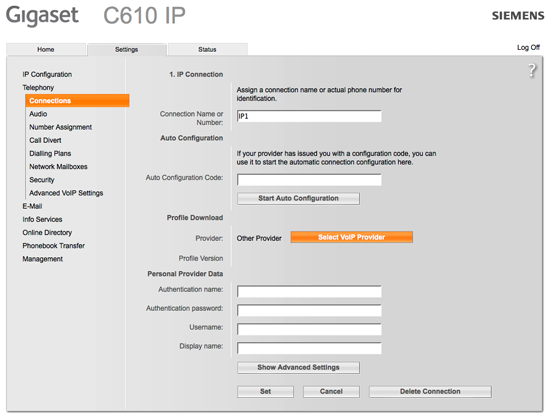Open the help question mark icon

[x=532, y=70]
